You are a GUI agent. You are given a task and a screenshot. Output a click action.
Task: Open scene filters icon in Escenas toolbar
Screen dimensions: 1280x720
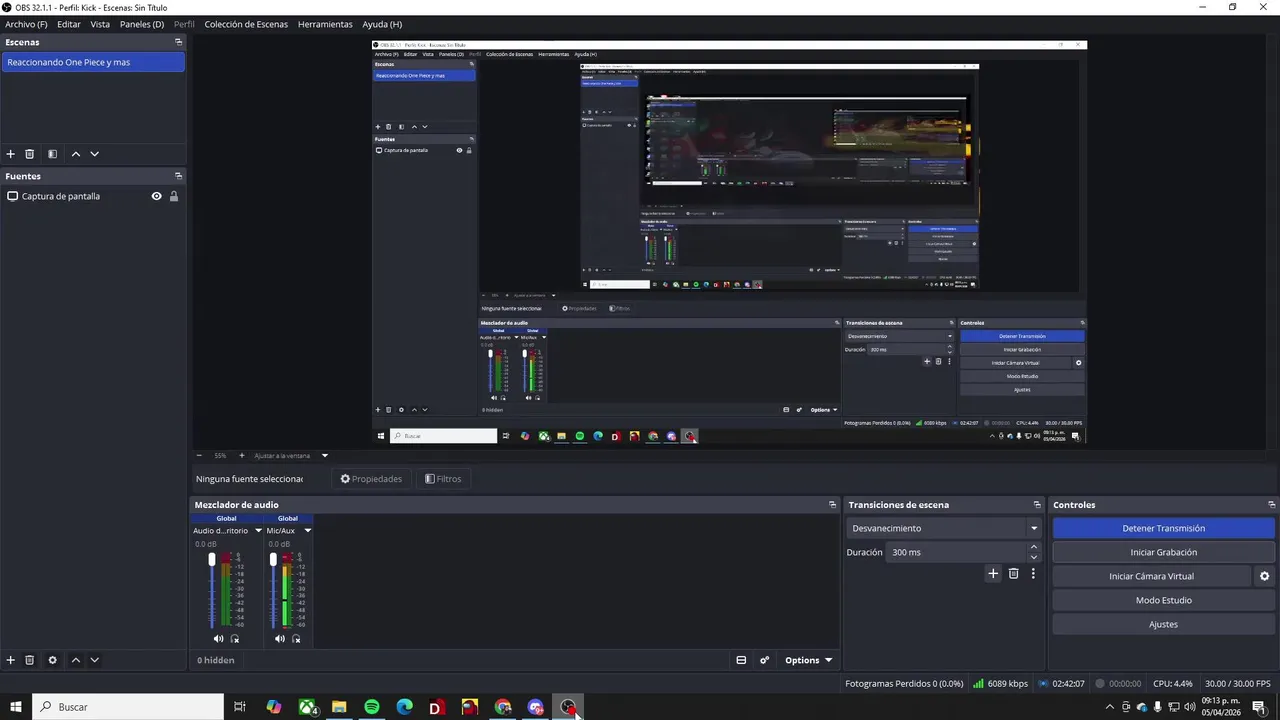point(52,154)
